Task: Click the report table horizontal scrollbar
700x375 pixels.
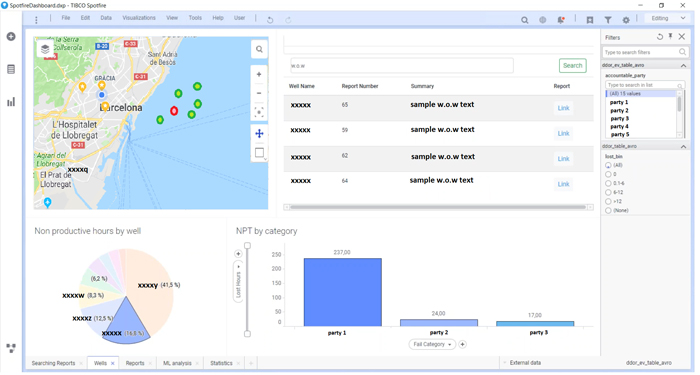Action: (x=438, y=207)
